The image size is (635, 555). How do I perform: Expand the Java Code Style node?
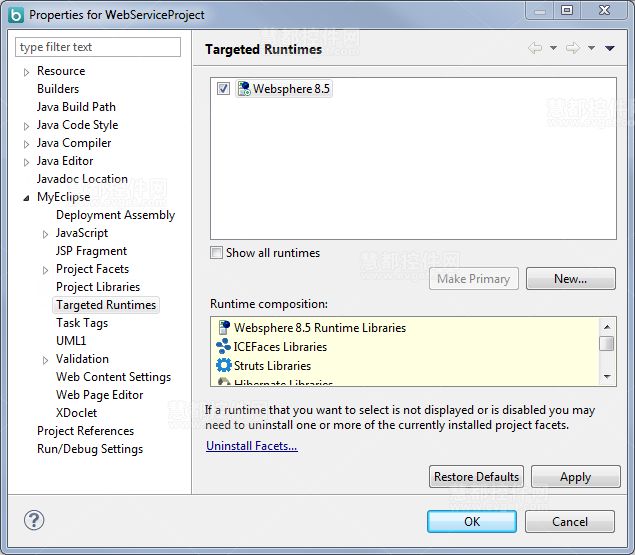coord(26,126)
